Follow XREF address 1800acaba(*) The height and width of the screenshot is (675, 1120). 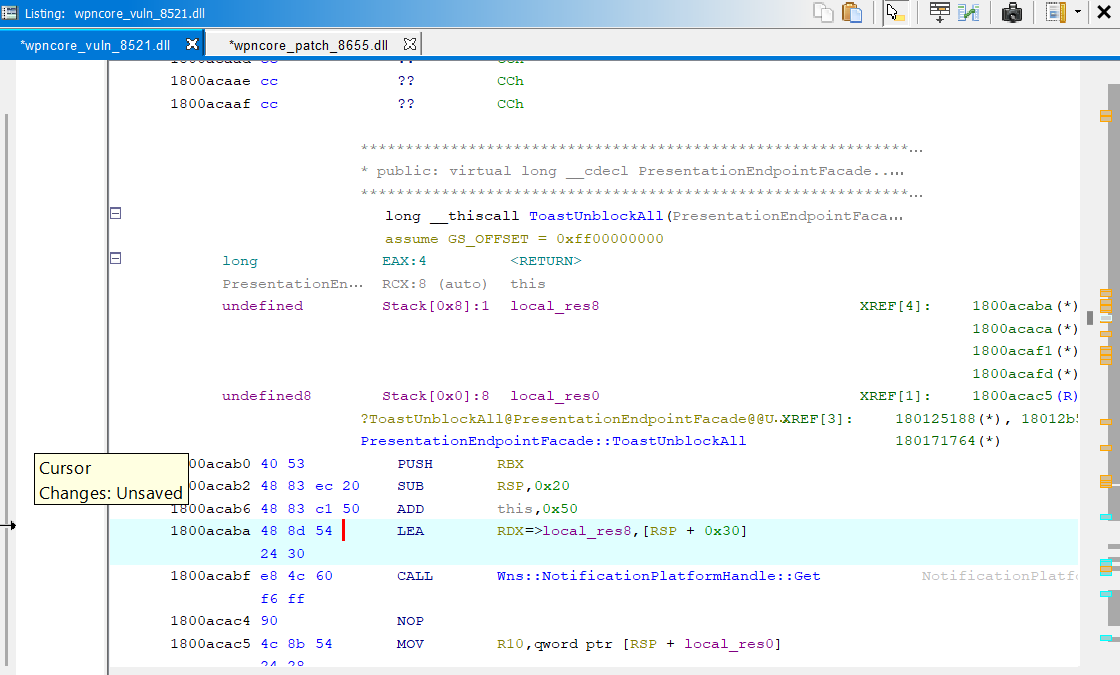pyautogui.click(x=1024, y=306)
